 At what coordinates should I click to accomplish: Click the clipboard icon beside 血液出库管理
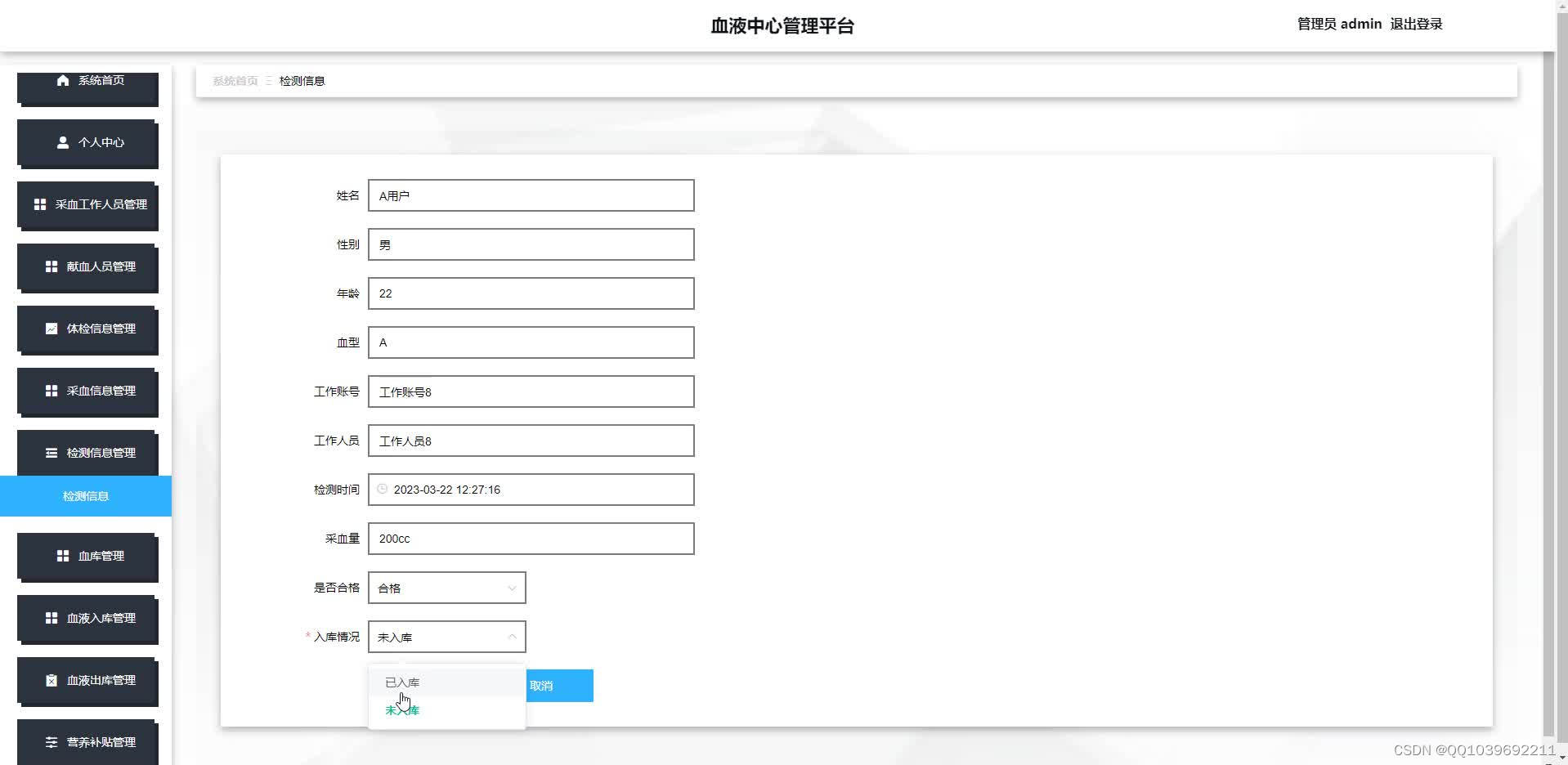(x=52, y=680)
